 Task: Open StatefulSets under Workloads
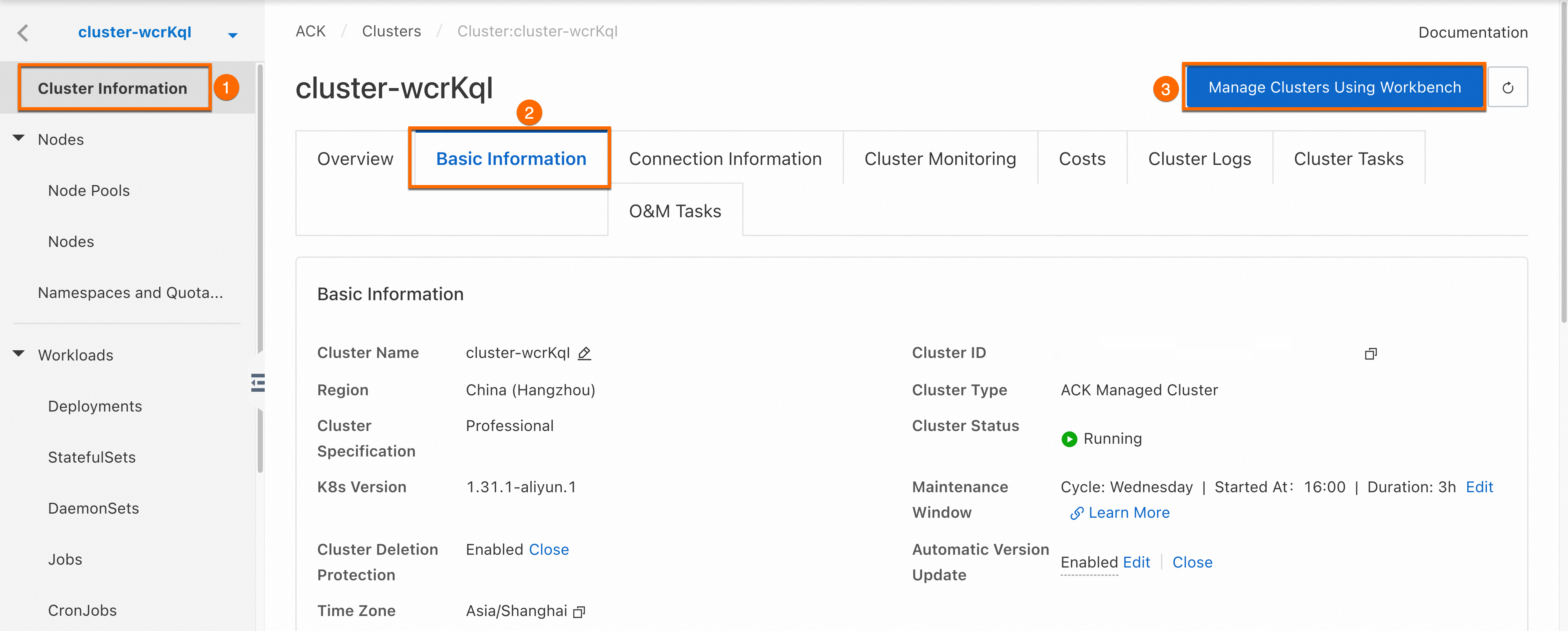click(92, 457)
